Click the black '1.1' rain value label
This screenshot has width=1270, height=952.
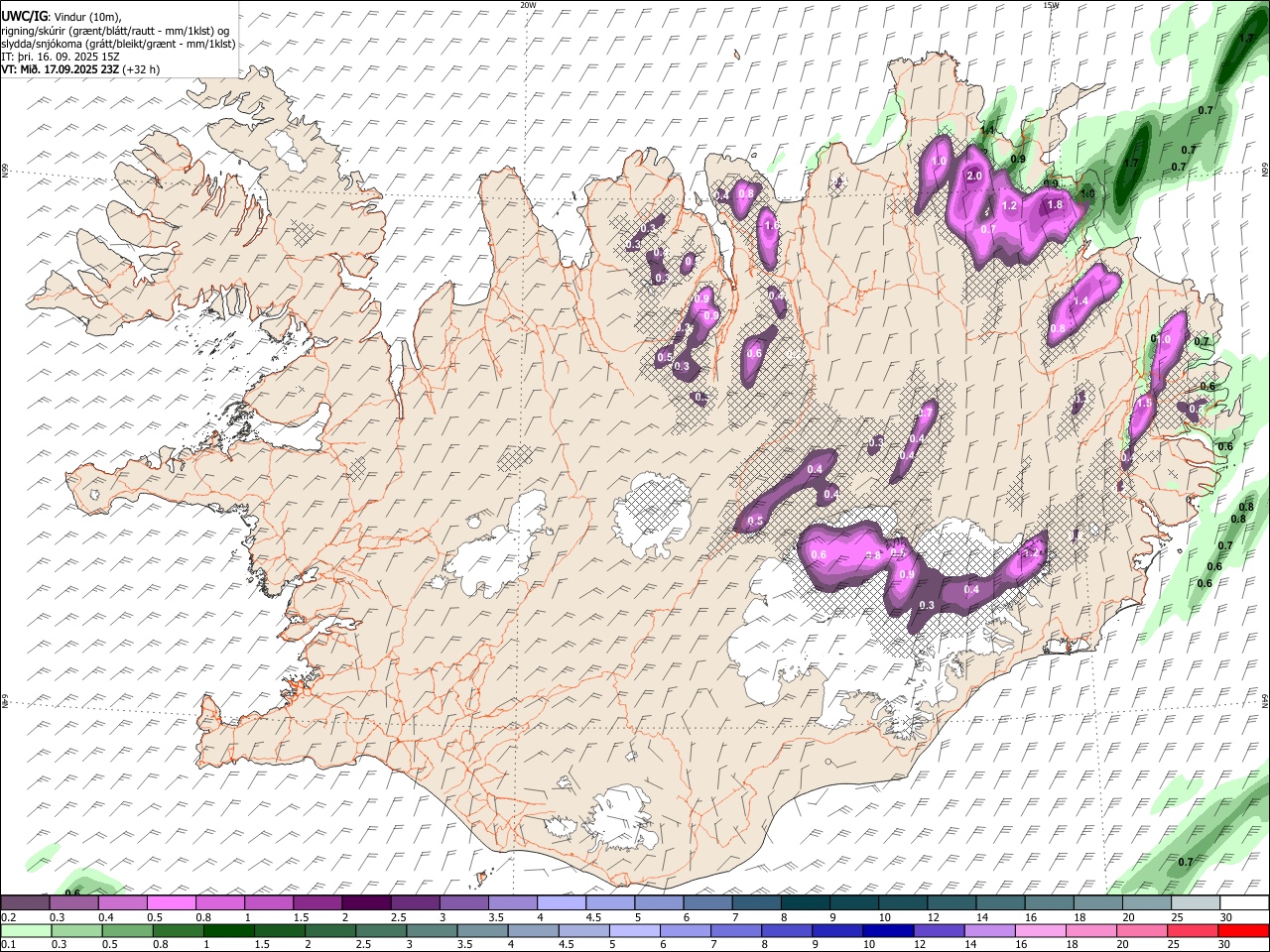tap(987, 130)
